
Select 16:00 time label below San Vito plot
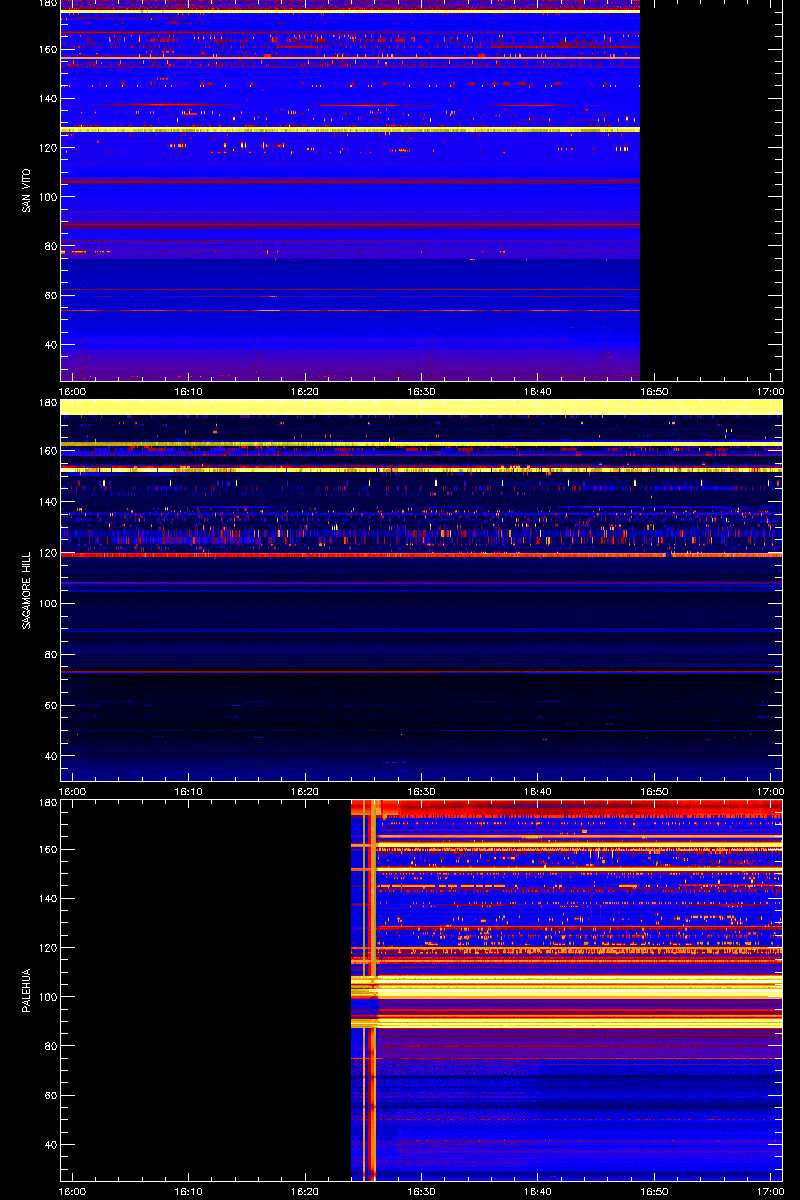click(x=73, y=392)
